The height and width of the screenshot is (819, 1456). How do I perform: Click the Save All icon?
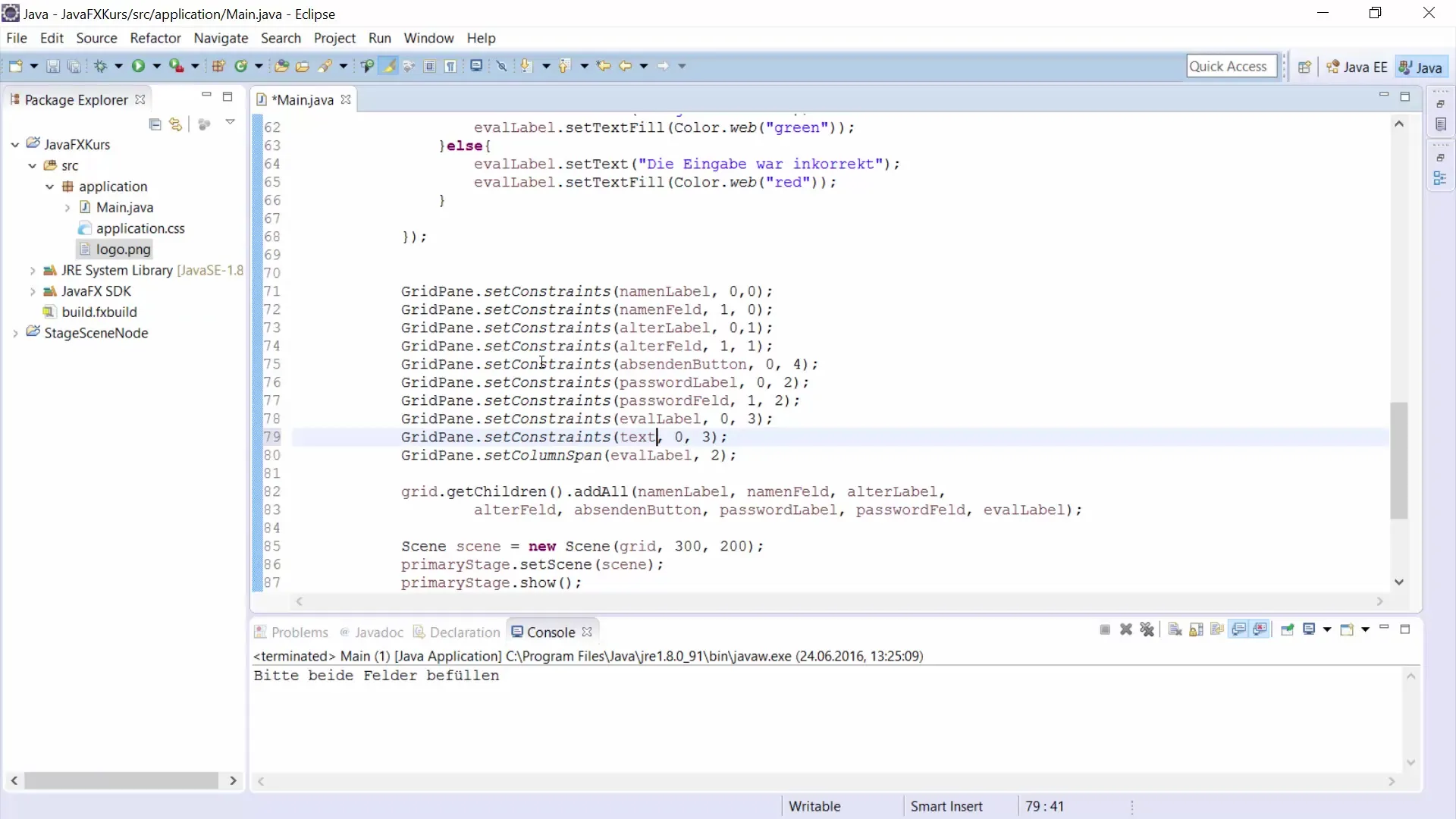(74, 66)
